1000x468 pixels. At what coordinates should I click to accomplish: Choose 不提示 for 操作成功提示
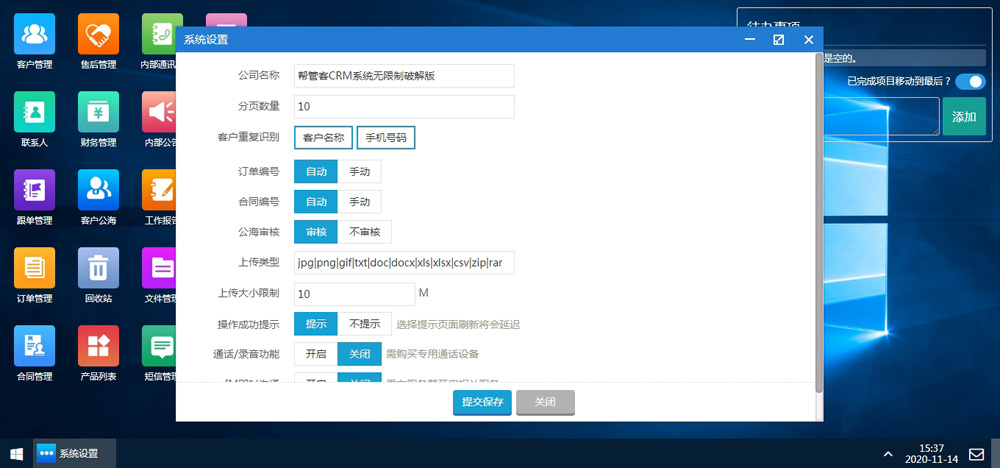pyautogui.click(x=364, y=324)
